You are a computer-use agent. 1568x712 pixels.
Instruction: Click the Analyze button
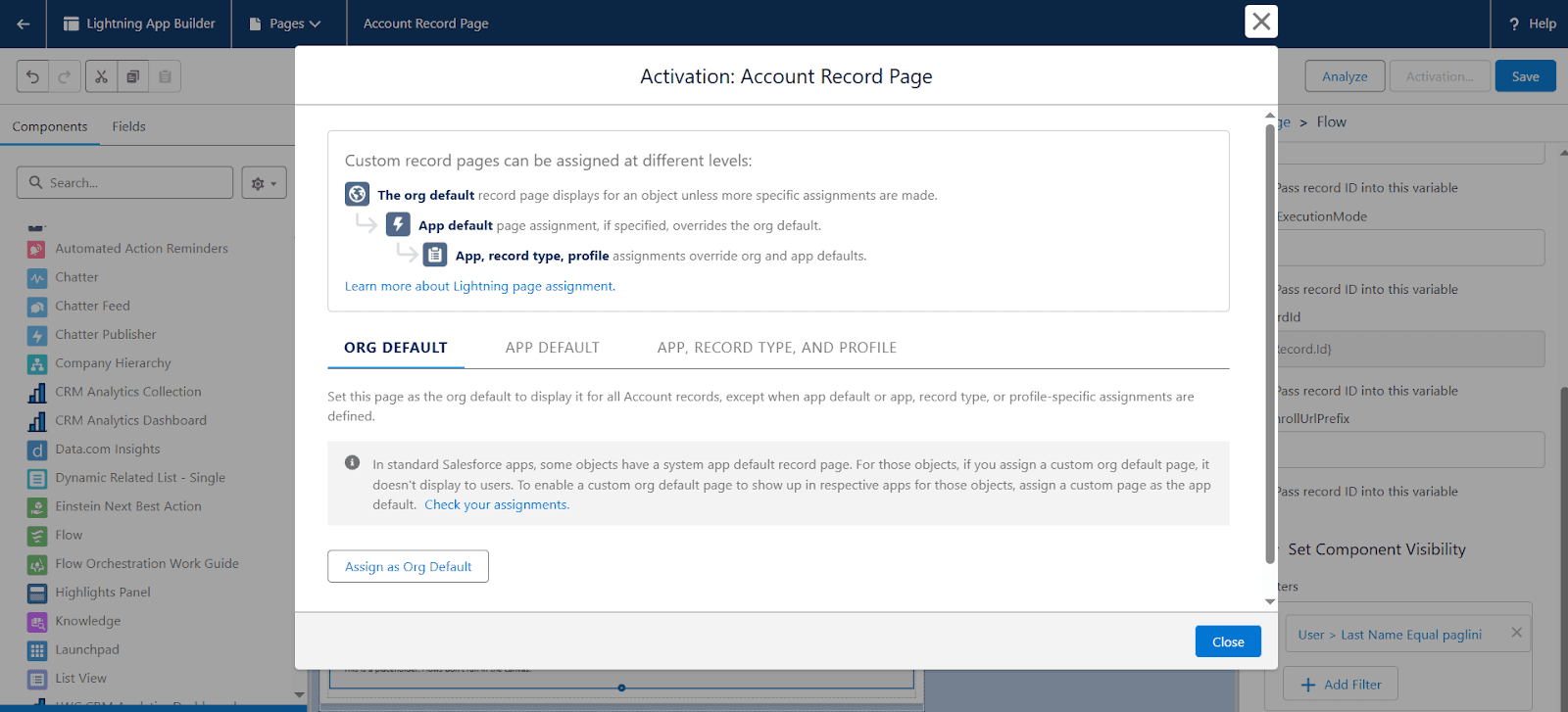1345,76
